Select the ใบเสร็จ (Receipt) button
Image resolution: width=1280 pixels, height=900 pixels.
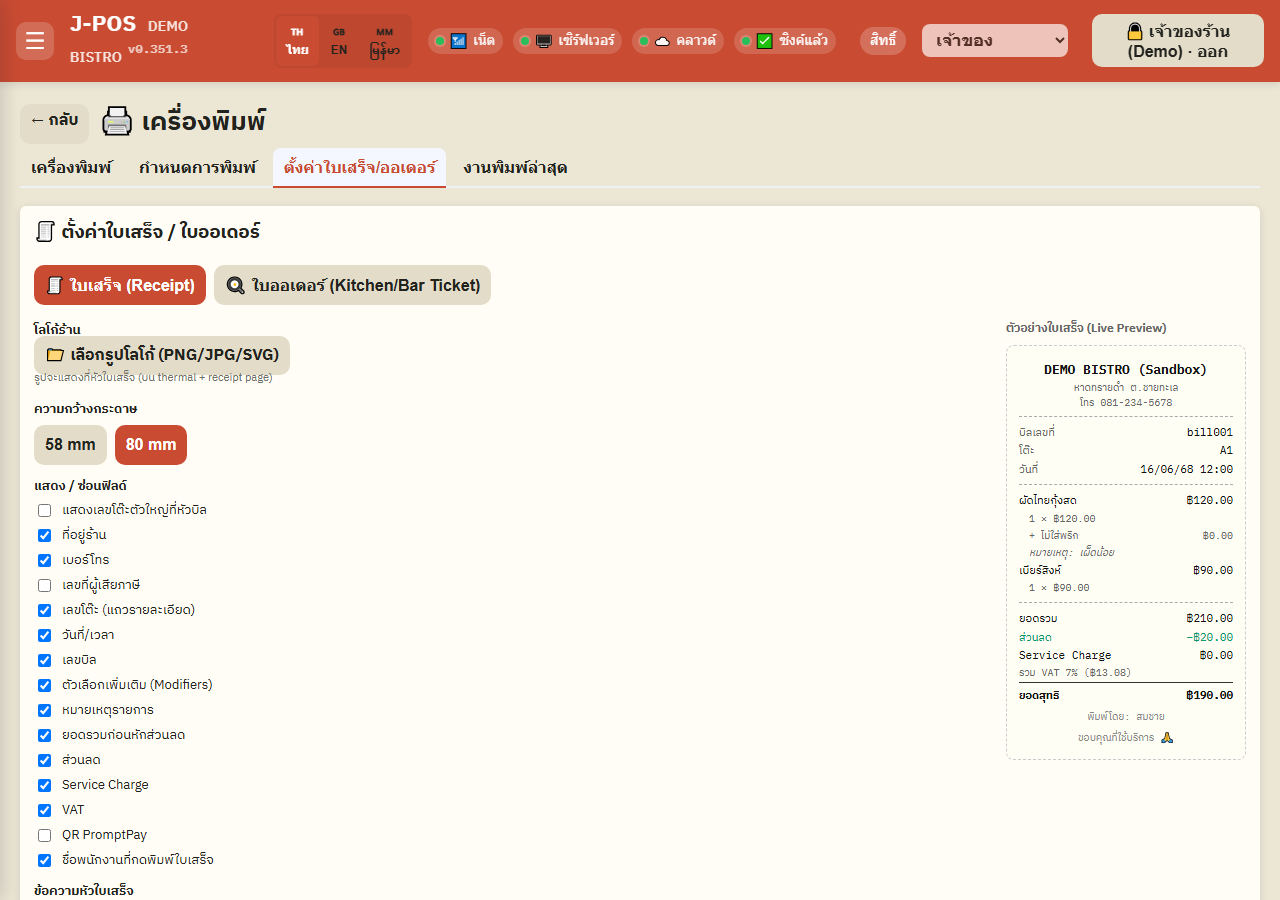point(120,285)
